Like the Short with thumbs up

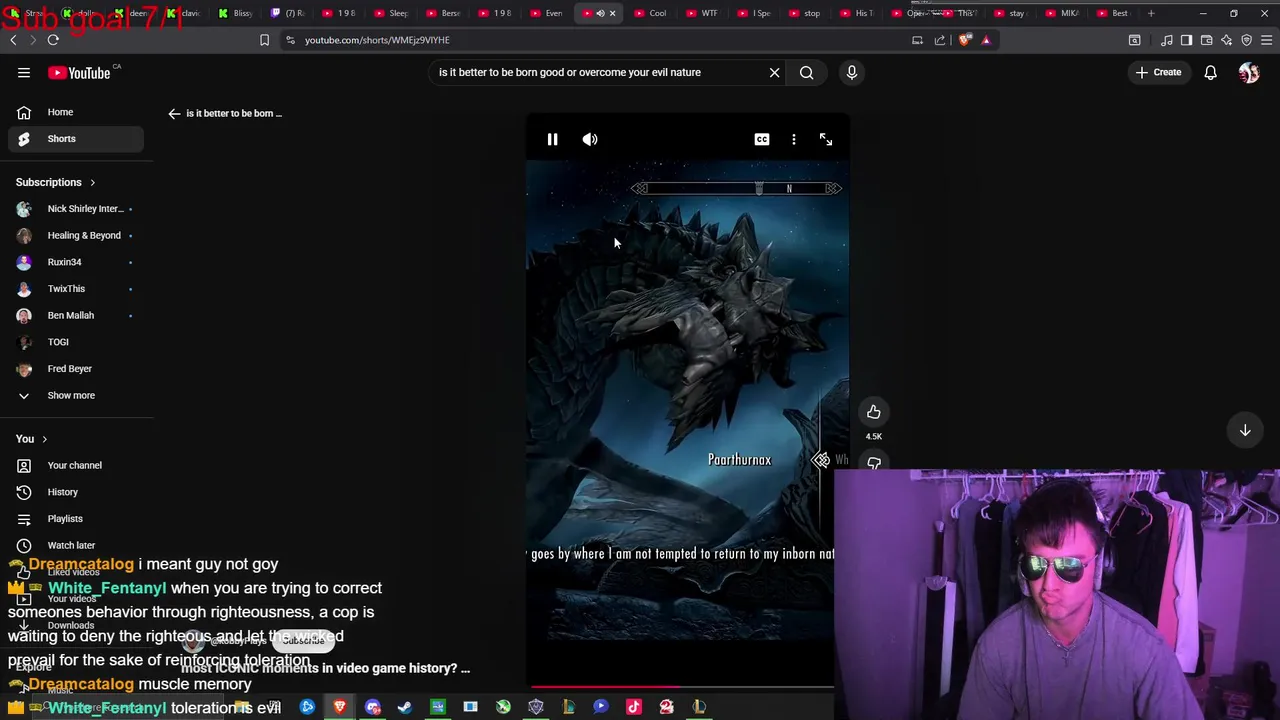point(874,412)
